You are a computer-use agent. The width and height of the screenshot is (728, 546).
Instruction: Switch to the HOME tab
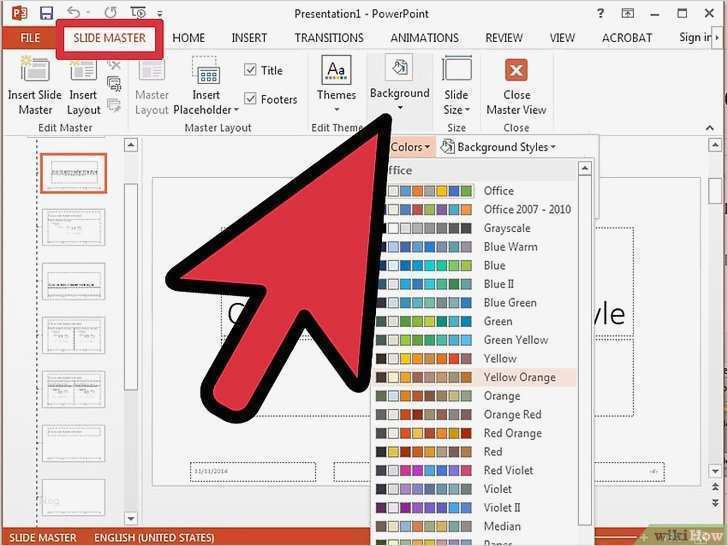(x=188, y=38)
